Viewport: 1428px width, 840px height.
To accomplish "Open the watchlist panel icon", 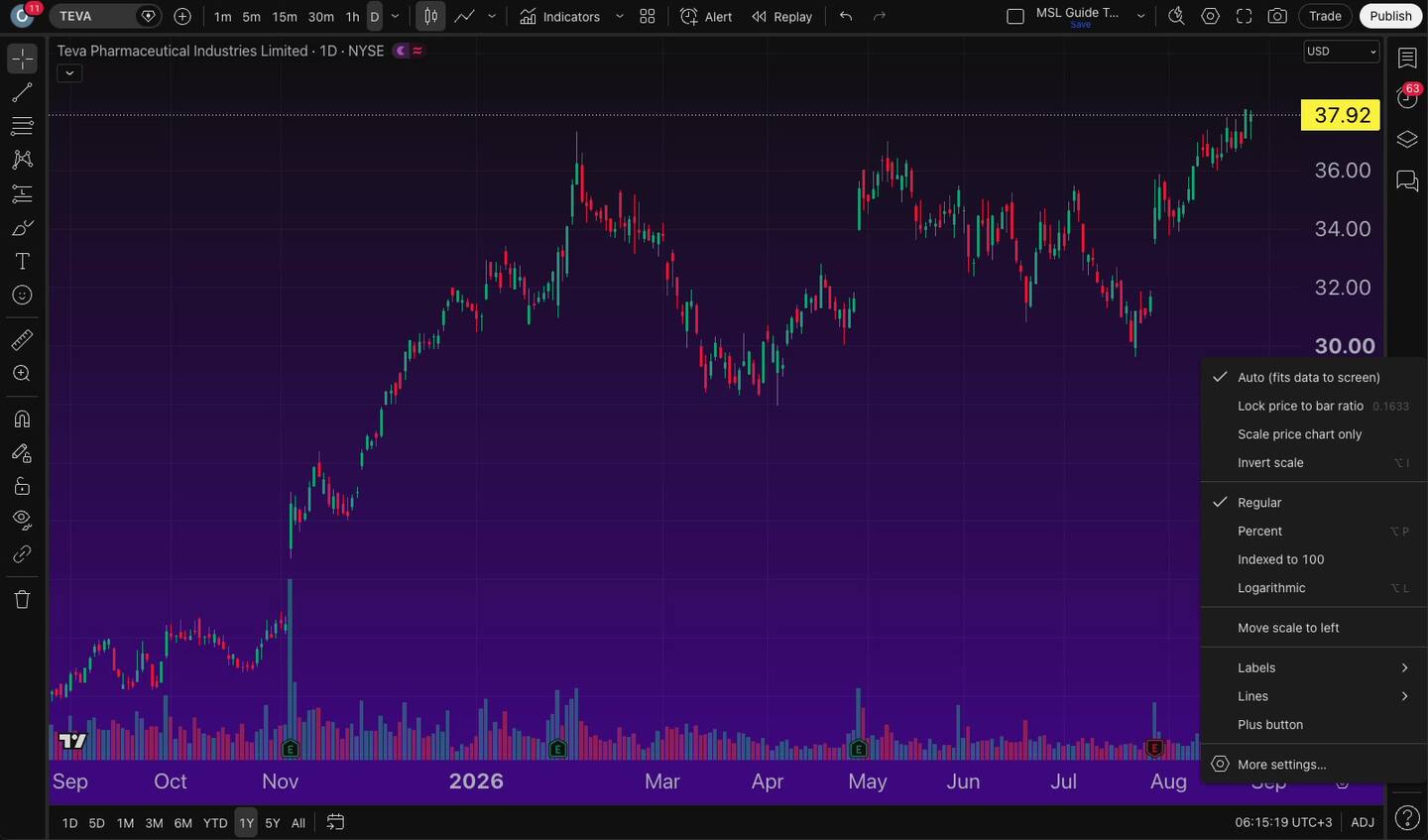I will (x=1407, y=59).
